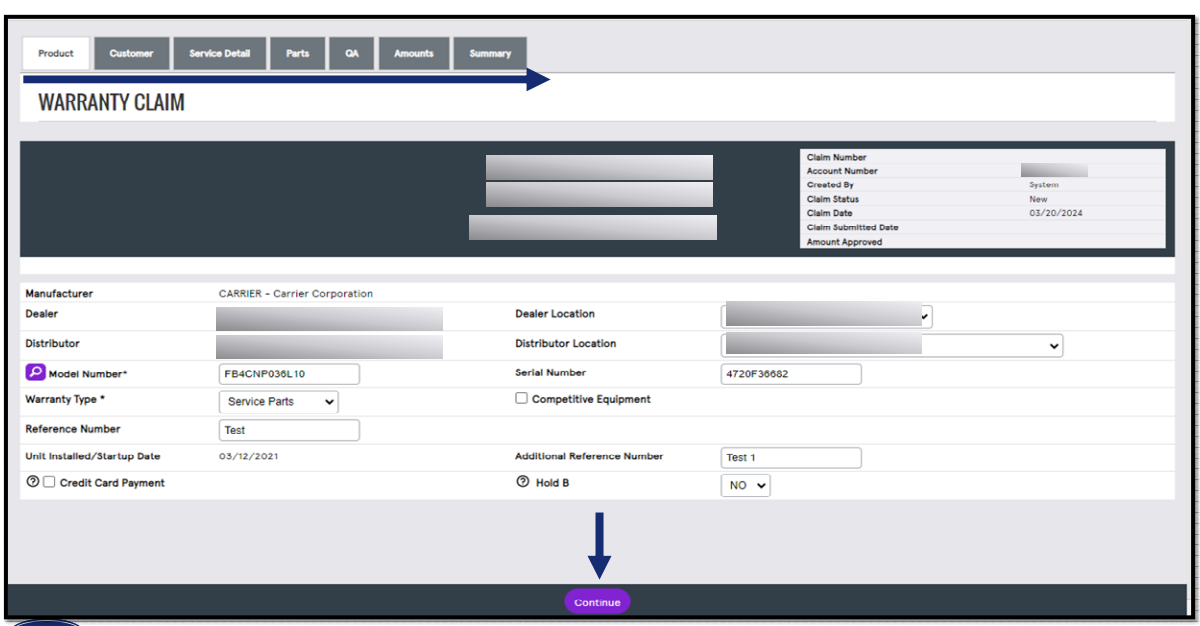
Task: Open the Service Detail tab
Action: click(220, 52)
